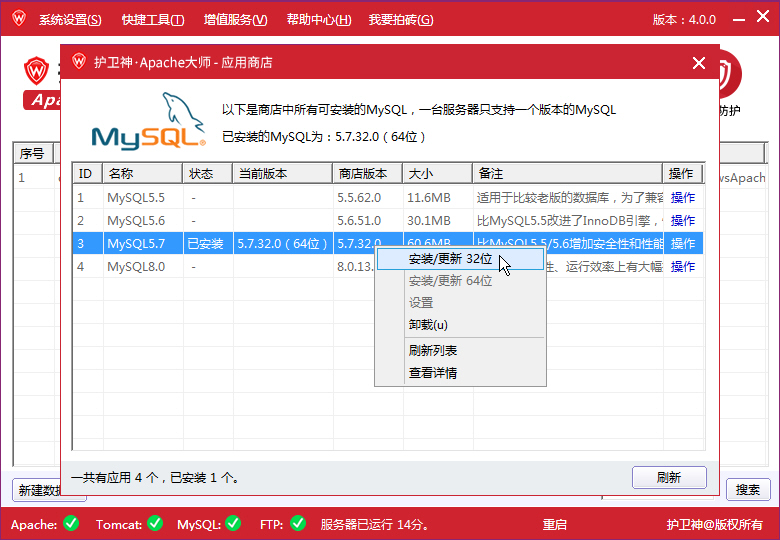Close the App Store dialog

click(699, 63)
